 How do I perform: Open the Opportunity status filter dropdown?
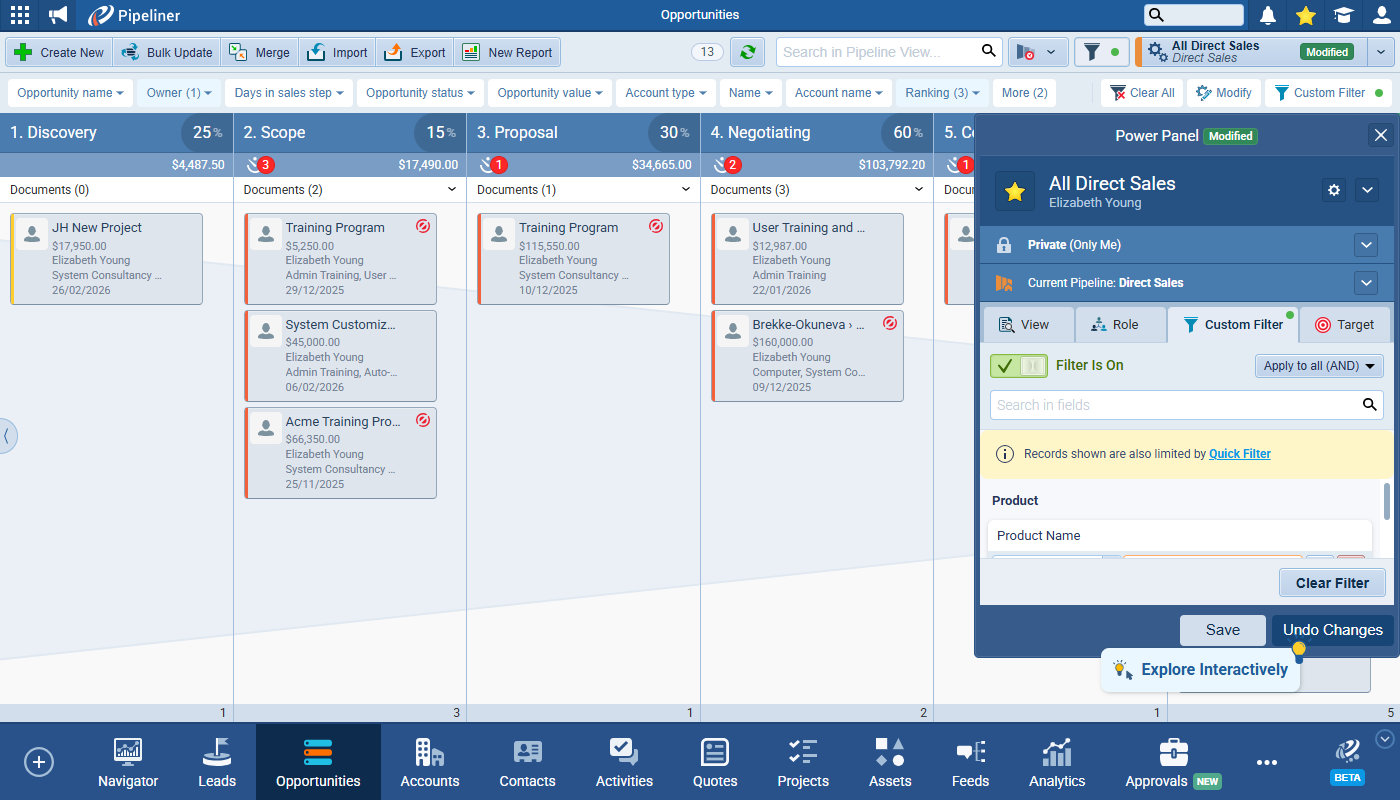(x=420, y=93)
